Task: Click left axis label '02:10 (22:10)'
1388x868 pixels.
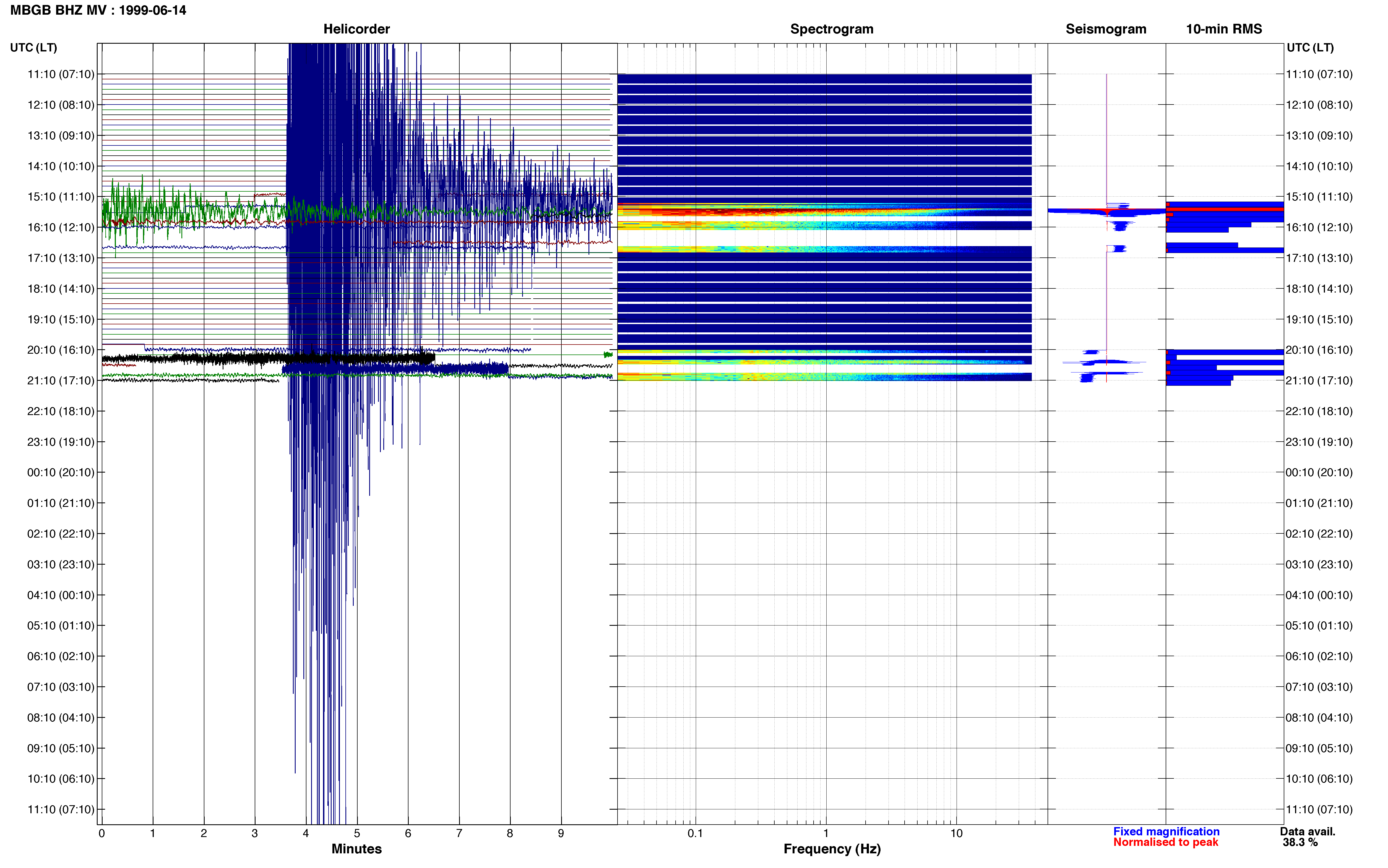Action: coord(61,534)
